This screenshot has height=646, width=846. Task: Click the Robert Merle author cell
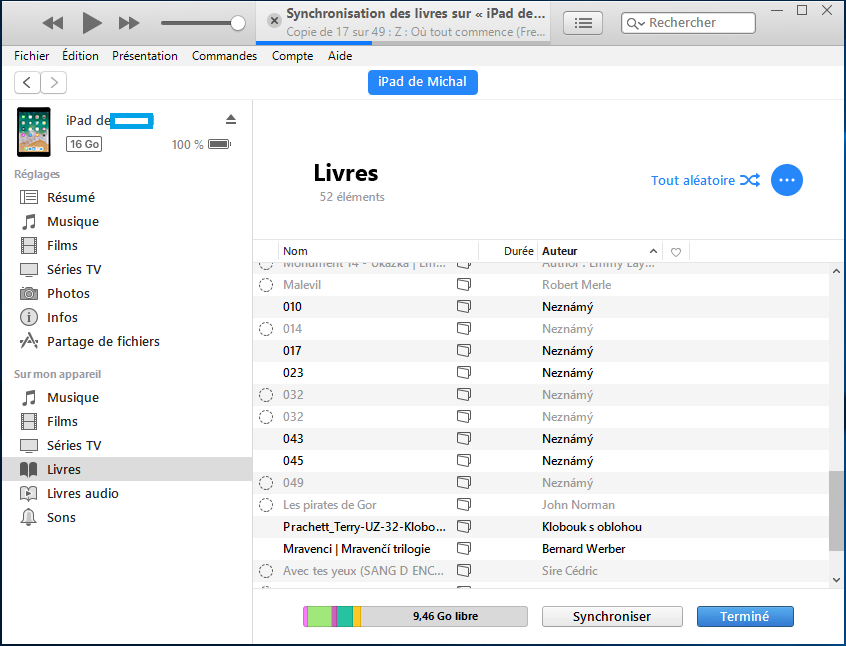(x=576, y=285)
